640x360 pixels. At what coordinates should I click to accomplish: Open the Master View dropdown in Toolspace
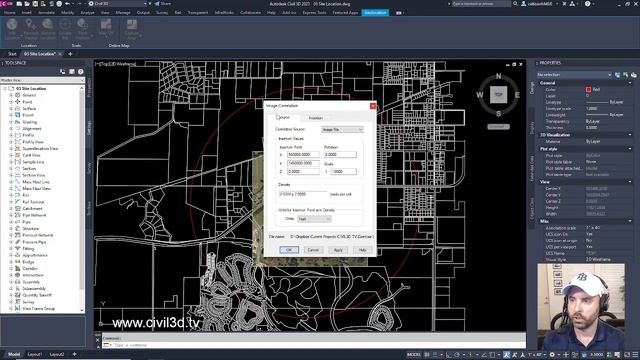pos(42,80)
